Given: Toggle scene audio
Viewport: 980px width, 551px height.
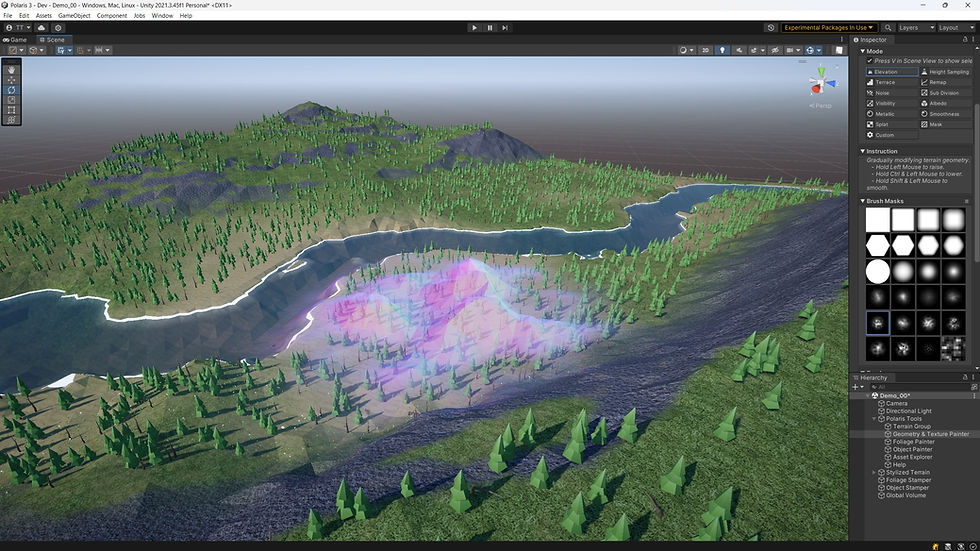Looking at the screenshot, I should (x=739, y=50).
